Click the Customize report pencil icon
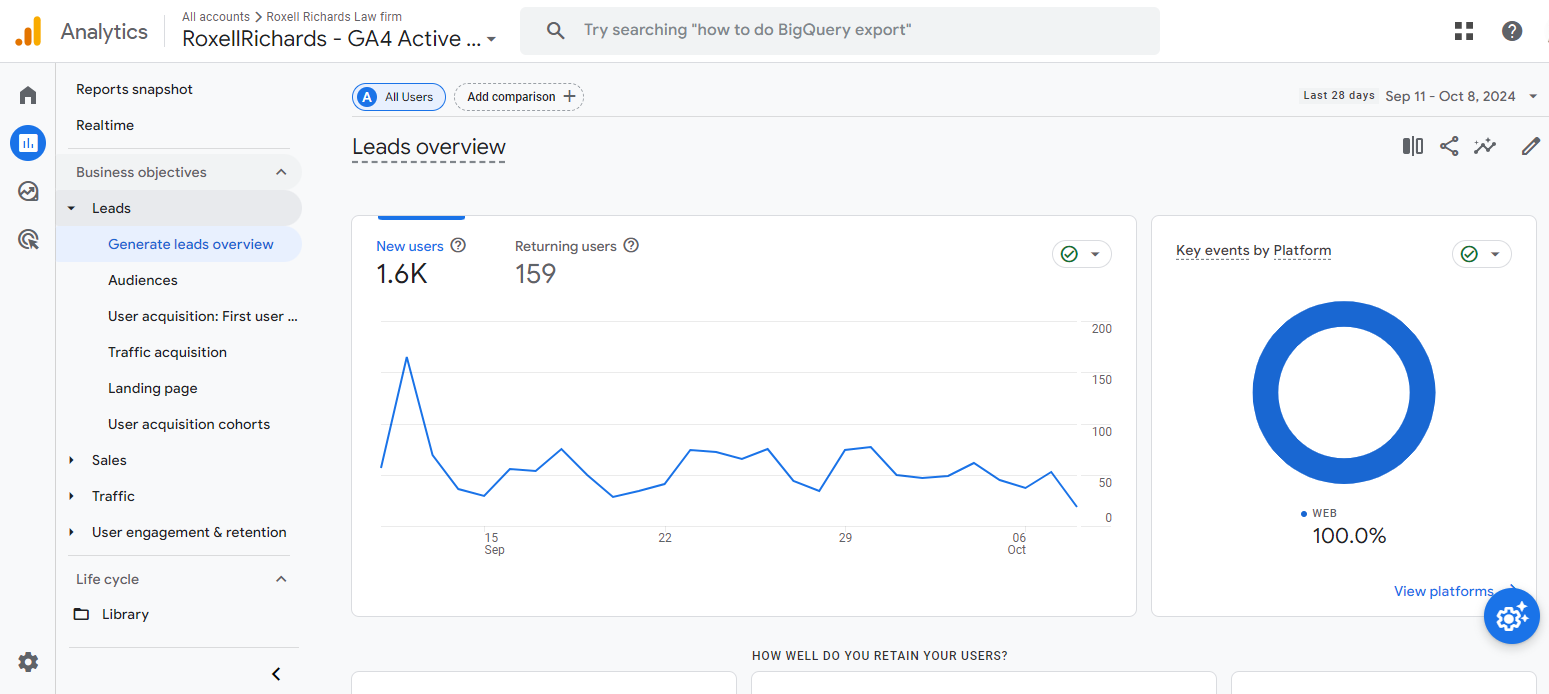The image size is (1549, 694). pyautogui.click(x=1531, y=146)
